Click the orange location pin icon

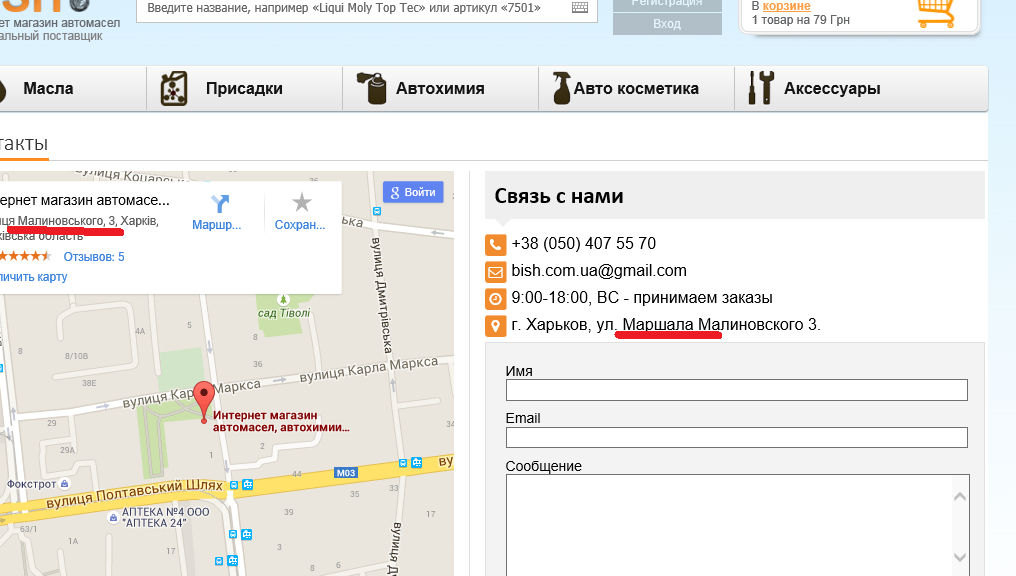pyautogui.click(x=495, y=326)
